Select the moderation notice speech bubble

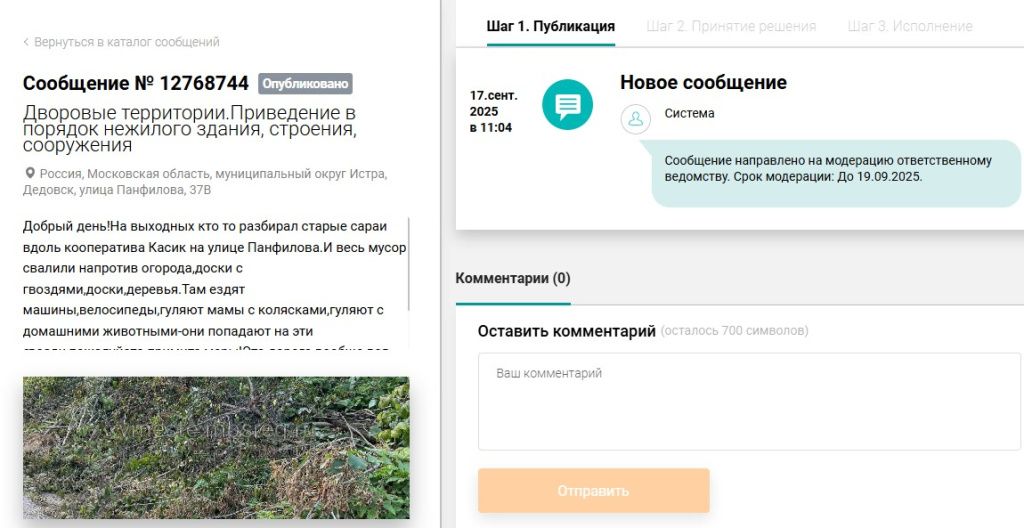(x=835, y=169)
